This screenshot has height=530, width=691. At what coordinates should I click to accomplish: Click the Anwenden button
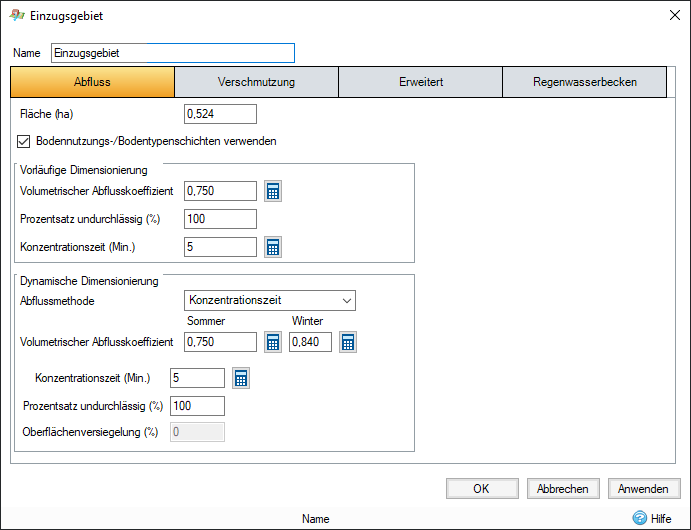[644, 489]
